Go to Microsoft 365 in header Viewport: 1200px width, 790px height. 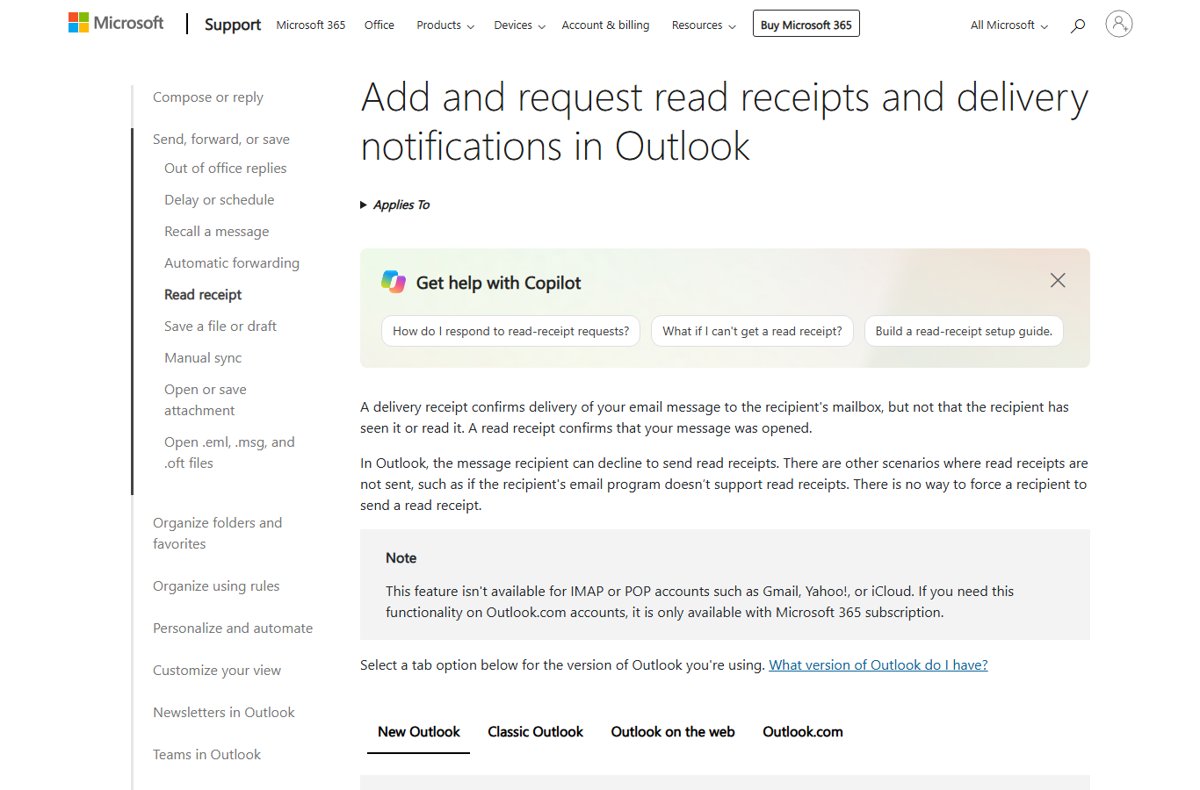pyautogui.click(x=311, y=25)
